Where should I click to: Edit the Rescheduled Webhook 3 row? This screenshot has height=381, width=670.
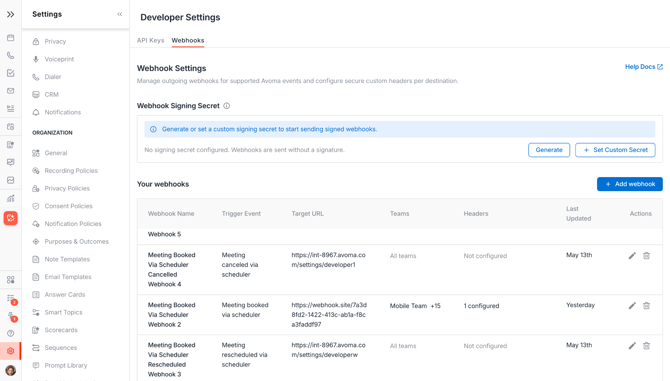tap(632, 346)
